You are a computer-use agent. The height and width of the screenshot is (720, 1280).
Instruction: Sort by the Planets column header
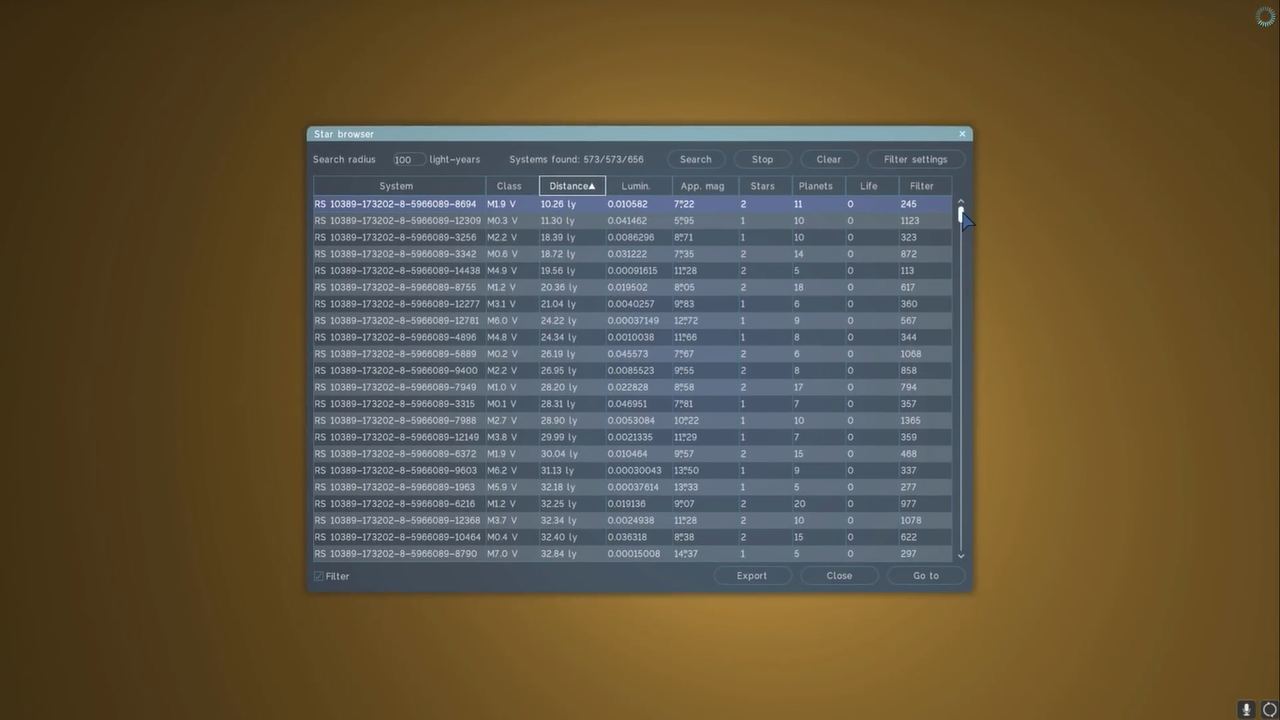(818, 186)
